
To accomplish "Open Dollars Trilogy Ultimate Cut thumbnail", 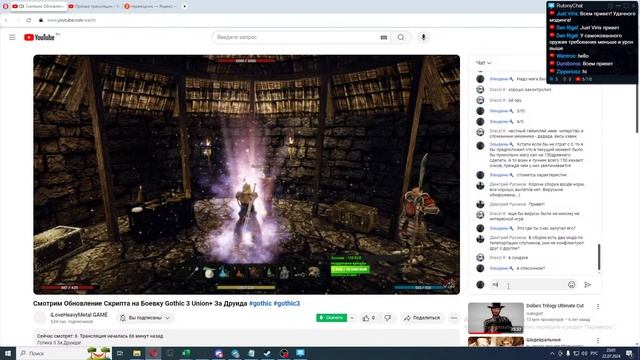I will [496, 318].
